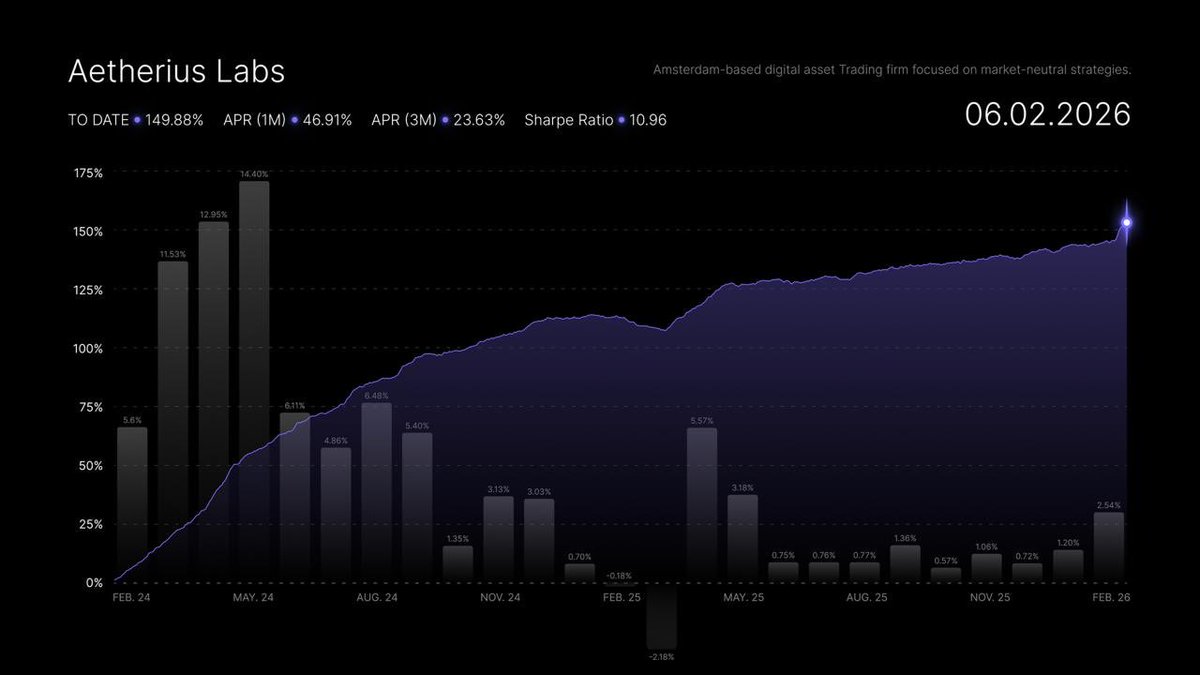Select the FEB. 24 axis label
The image size is (1200, 675).
[x=133, y=597]
